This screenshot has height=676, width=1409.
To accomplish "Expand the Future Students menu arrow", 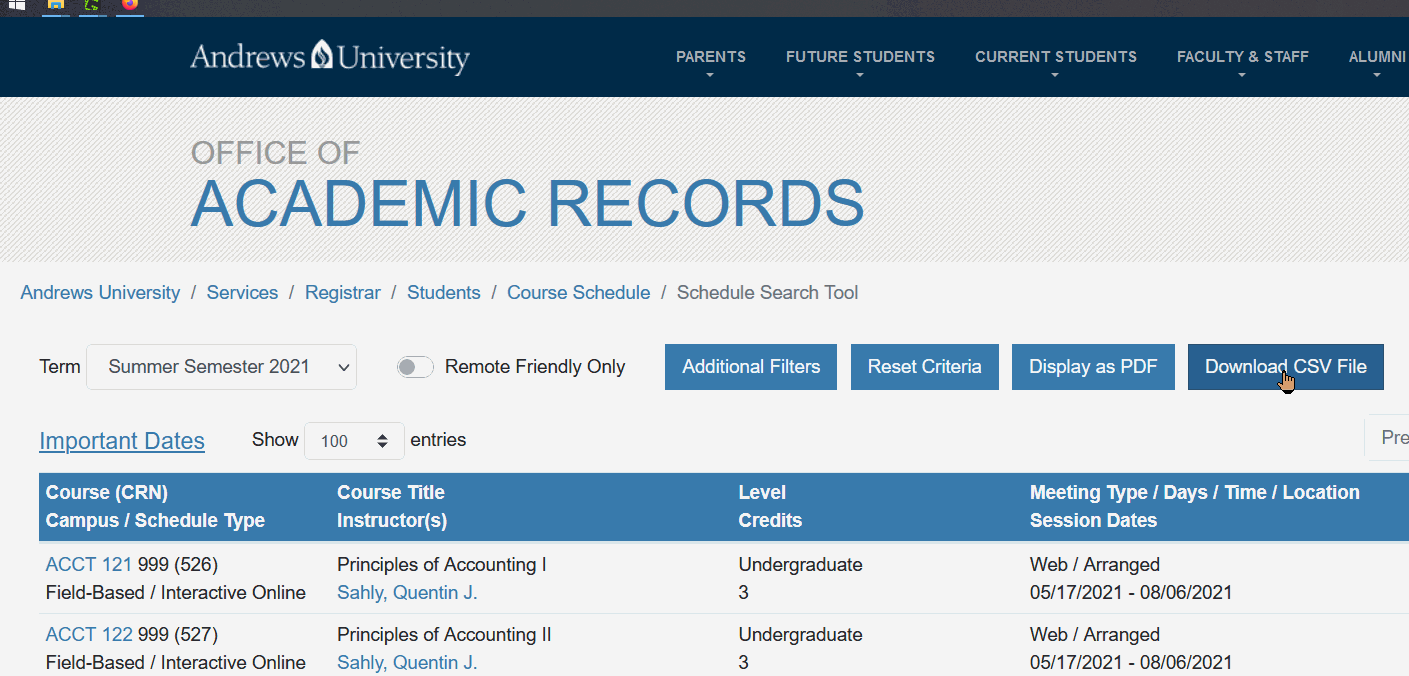I will (x=860, y=75).
